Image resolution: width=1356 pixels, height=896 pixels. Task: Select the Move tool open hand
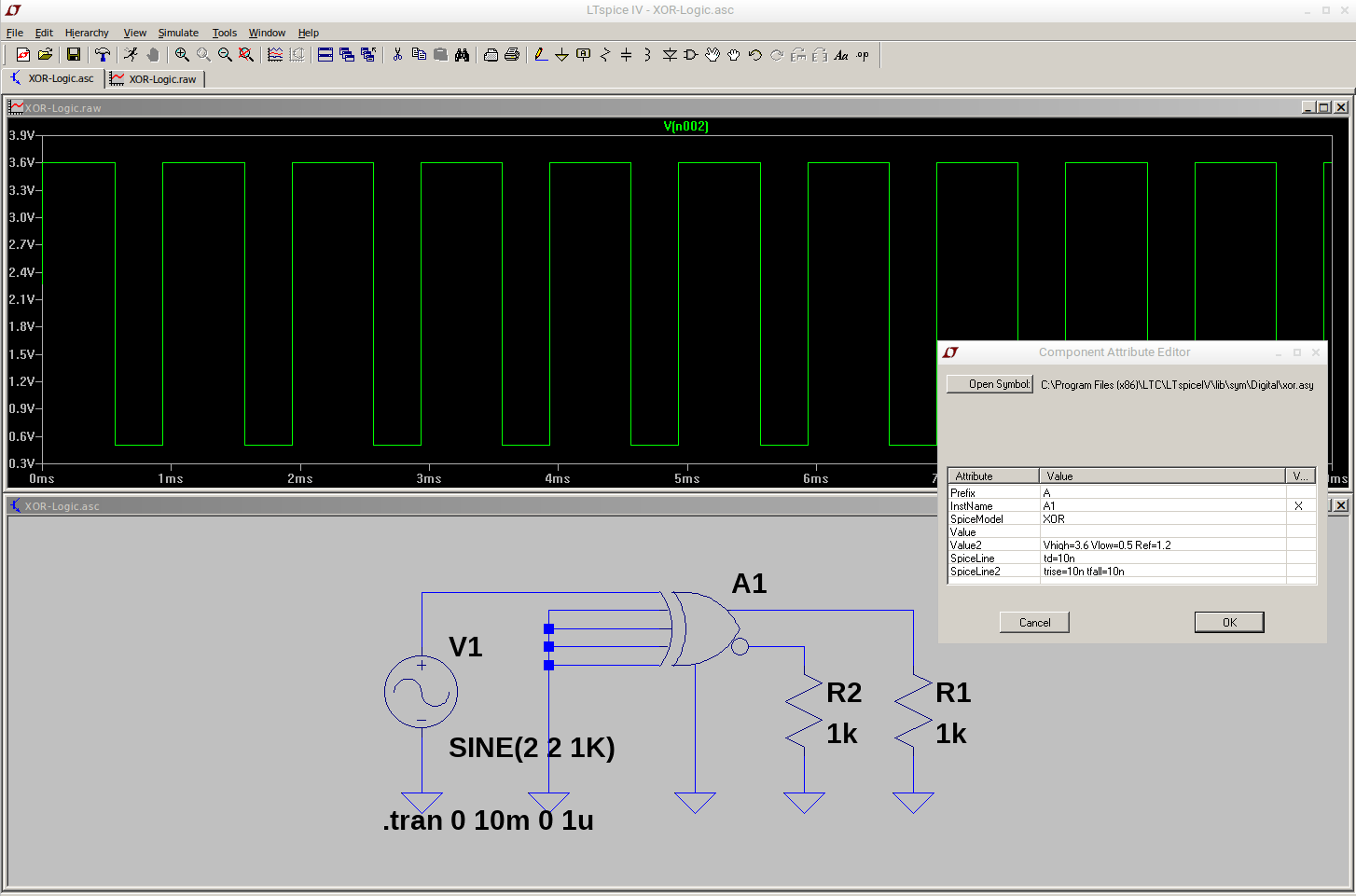(x=713, y=55)
